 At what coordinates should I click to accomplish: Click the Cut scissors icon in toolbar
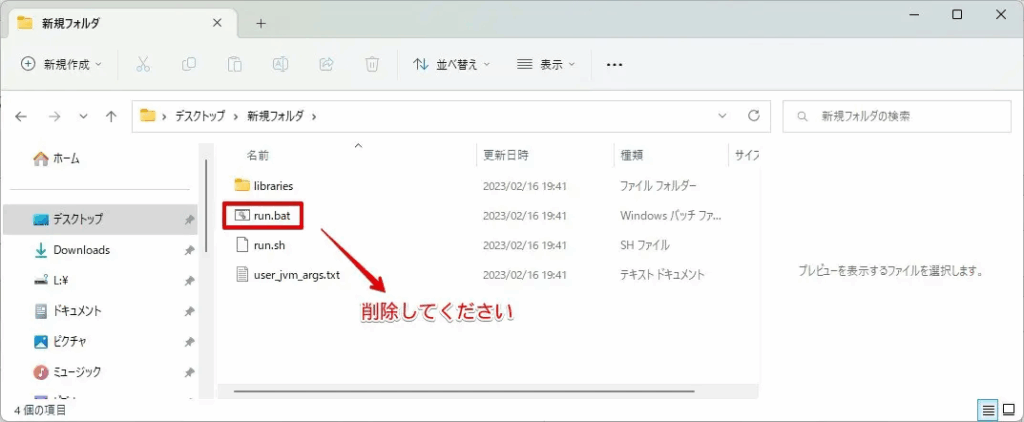[x=142, y=64]
